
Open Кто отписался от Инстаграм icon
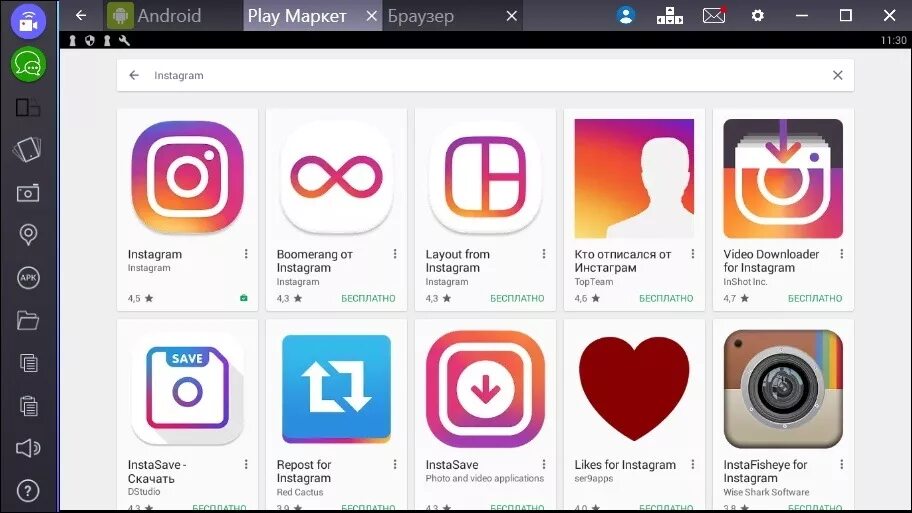click(634, 179)
